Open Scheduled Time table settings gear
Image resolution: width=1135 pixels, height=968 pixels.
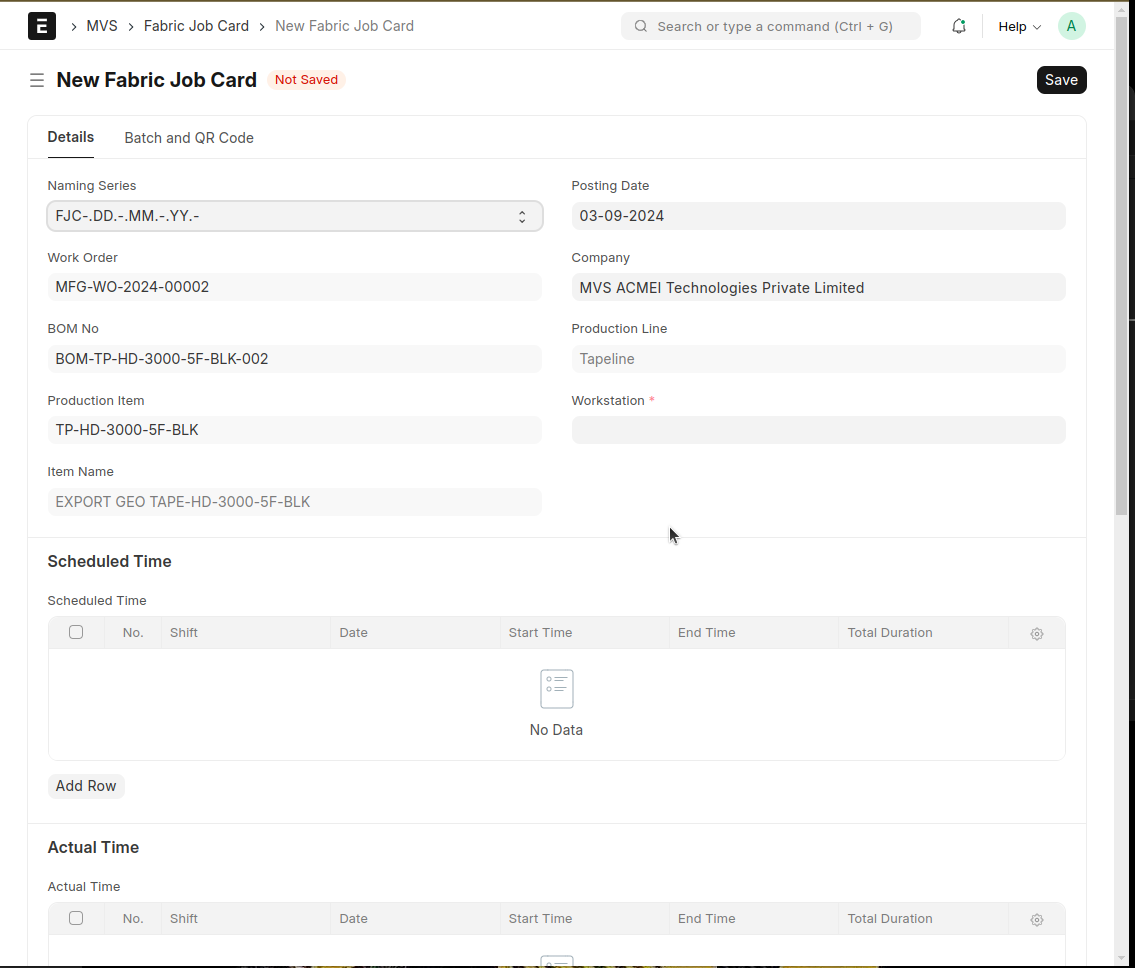[x=1036, y=633]
